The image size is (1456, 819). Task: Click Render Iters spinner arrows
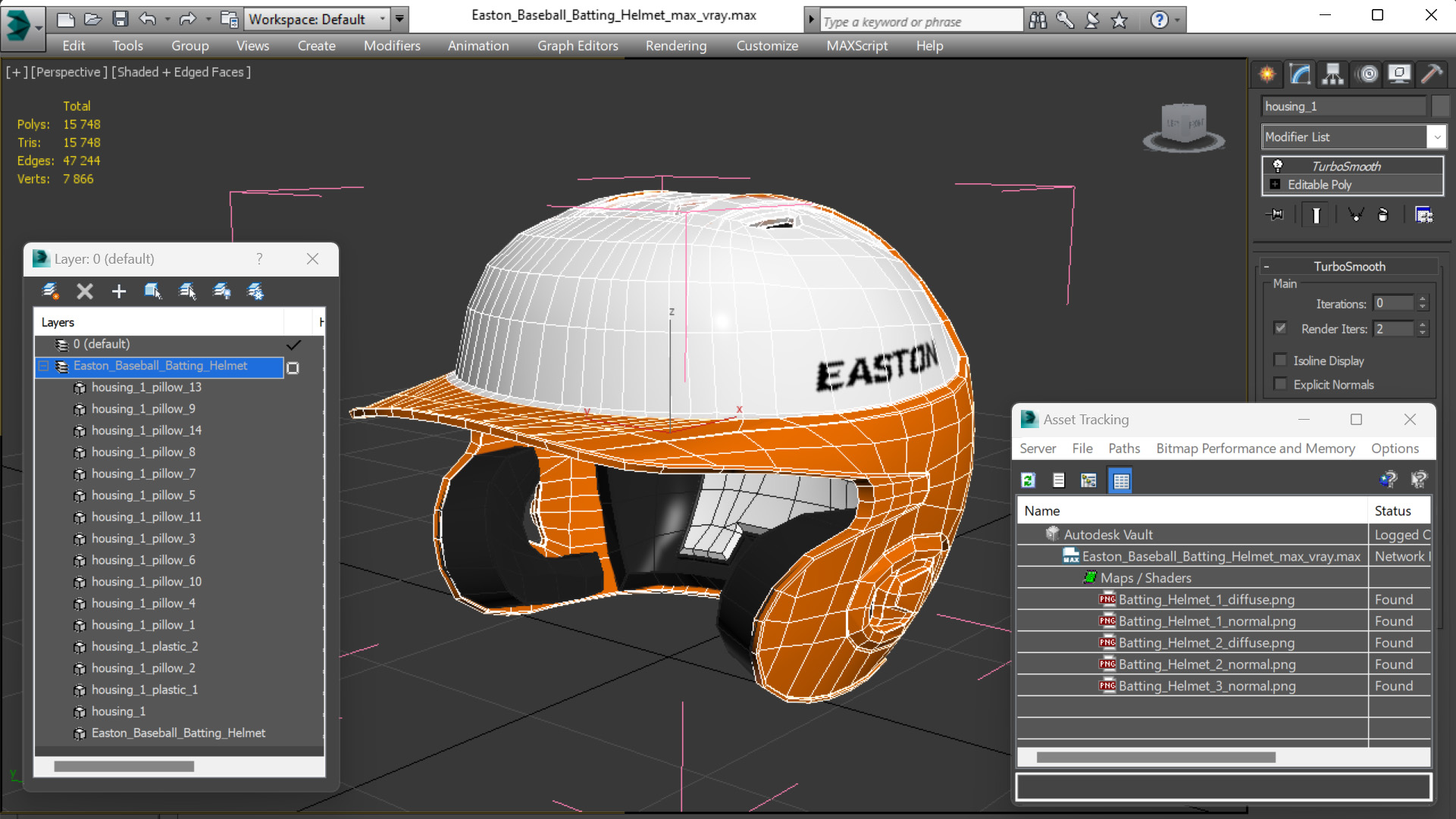[x=1423, y=328]
